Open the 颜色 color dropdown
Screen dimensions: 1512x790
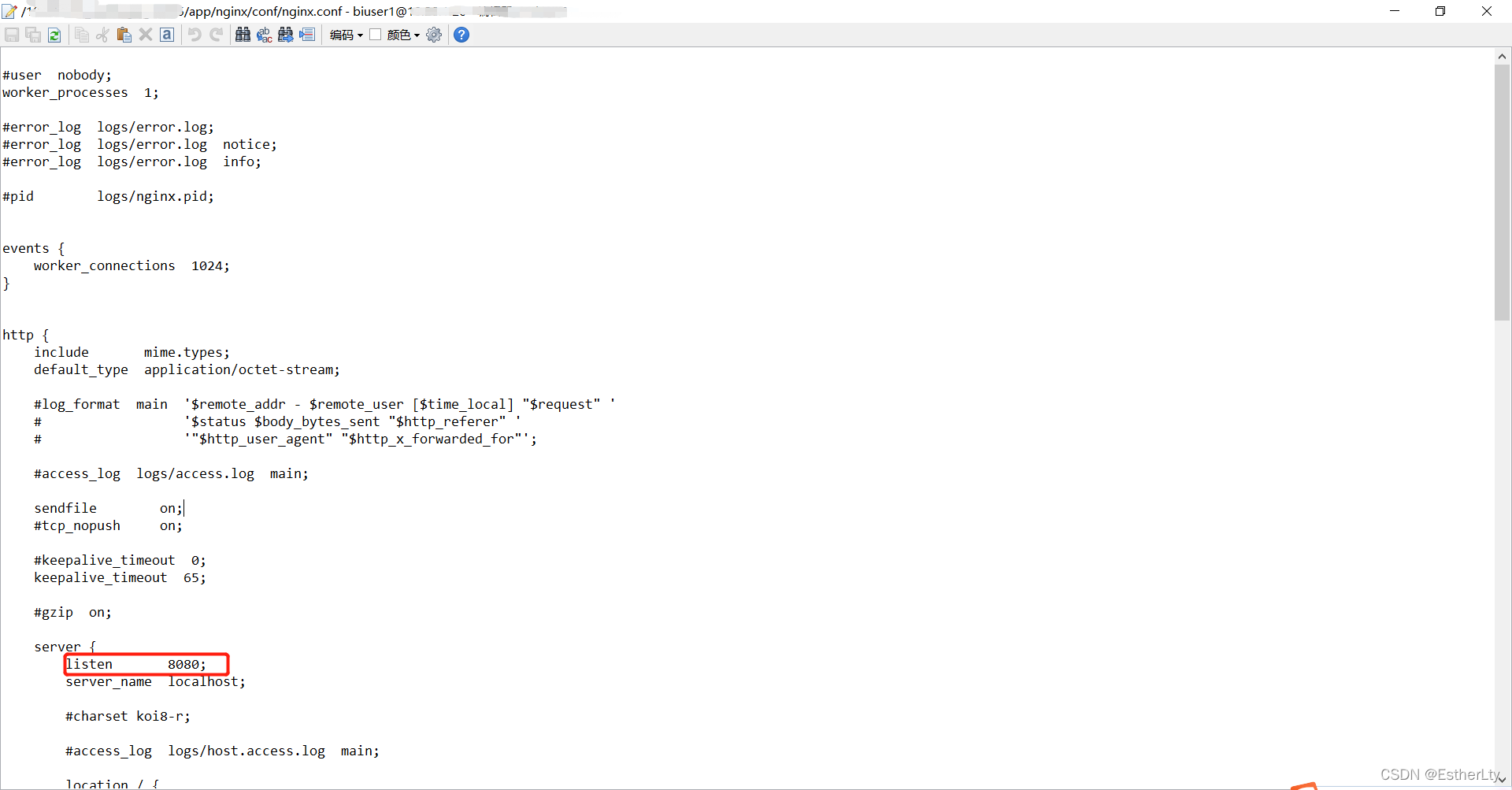pyautogui.click(x=404, y=35)
